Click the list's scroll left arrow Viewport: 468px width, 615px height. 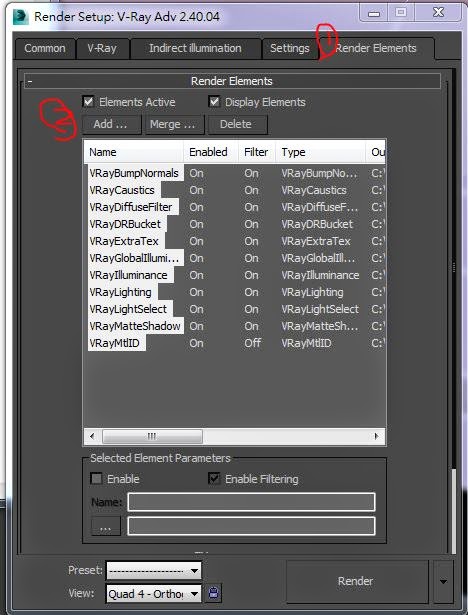(x=92, y=436)
